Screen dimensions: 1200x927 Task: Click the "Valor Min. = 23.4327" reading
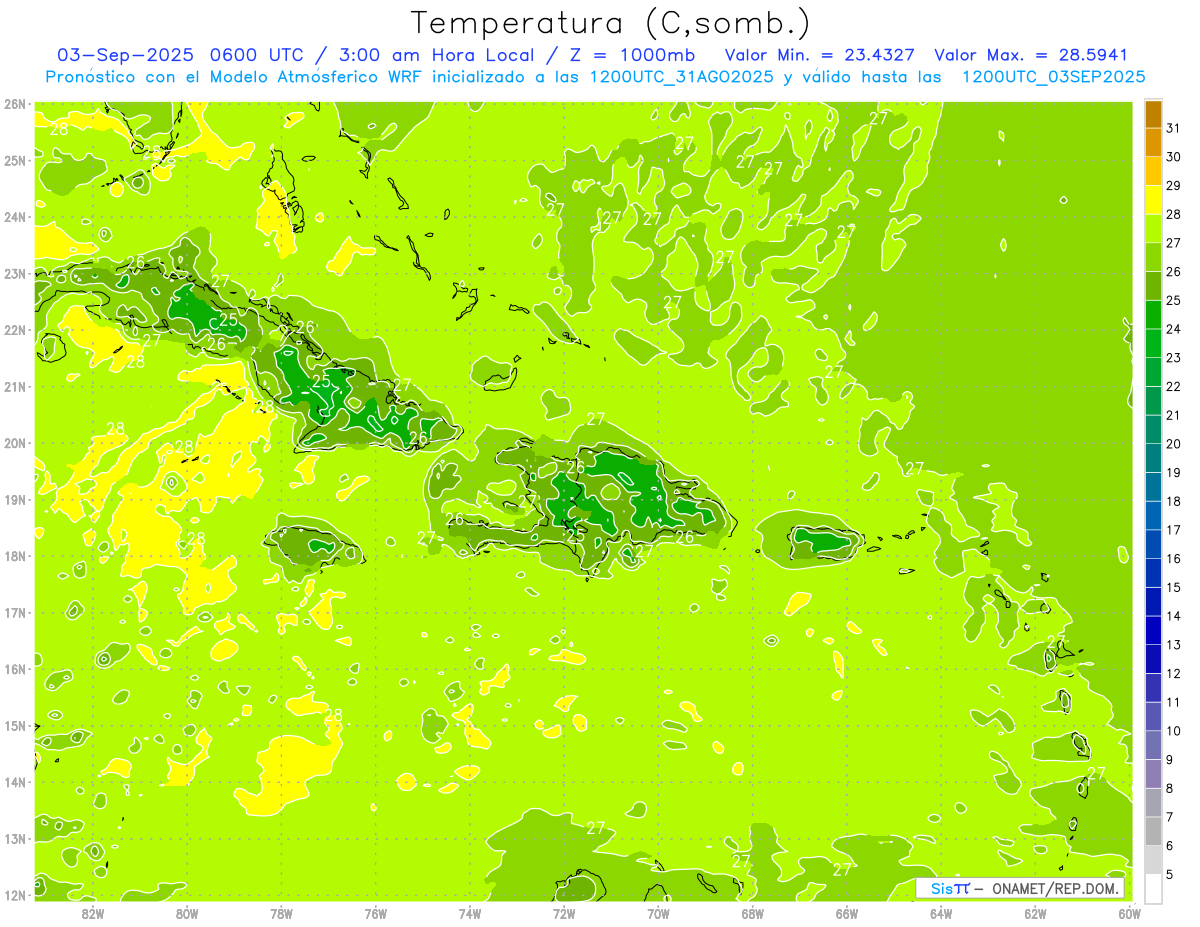pos(822,55)
